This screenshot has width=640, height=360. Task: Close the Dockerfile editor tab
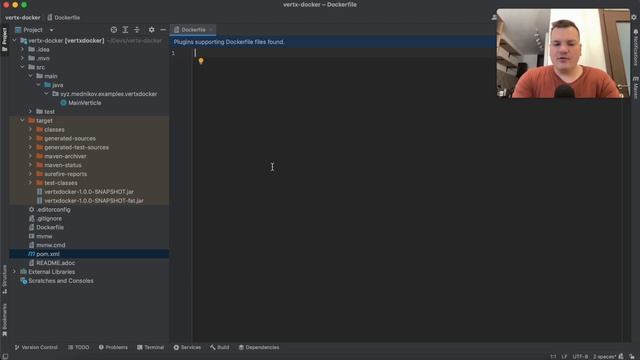[211, 30]
